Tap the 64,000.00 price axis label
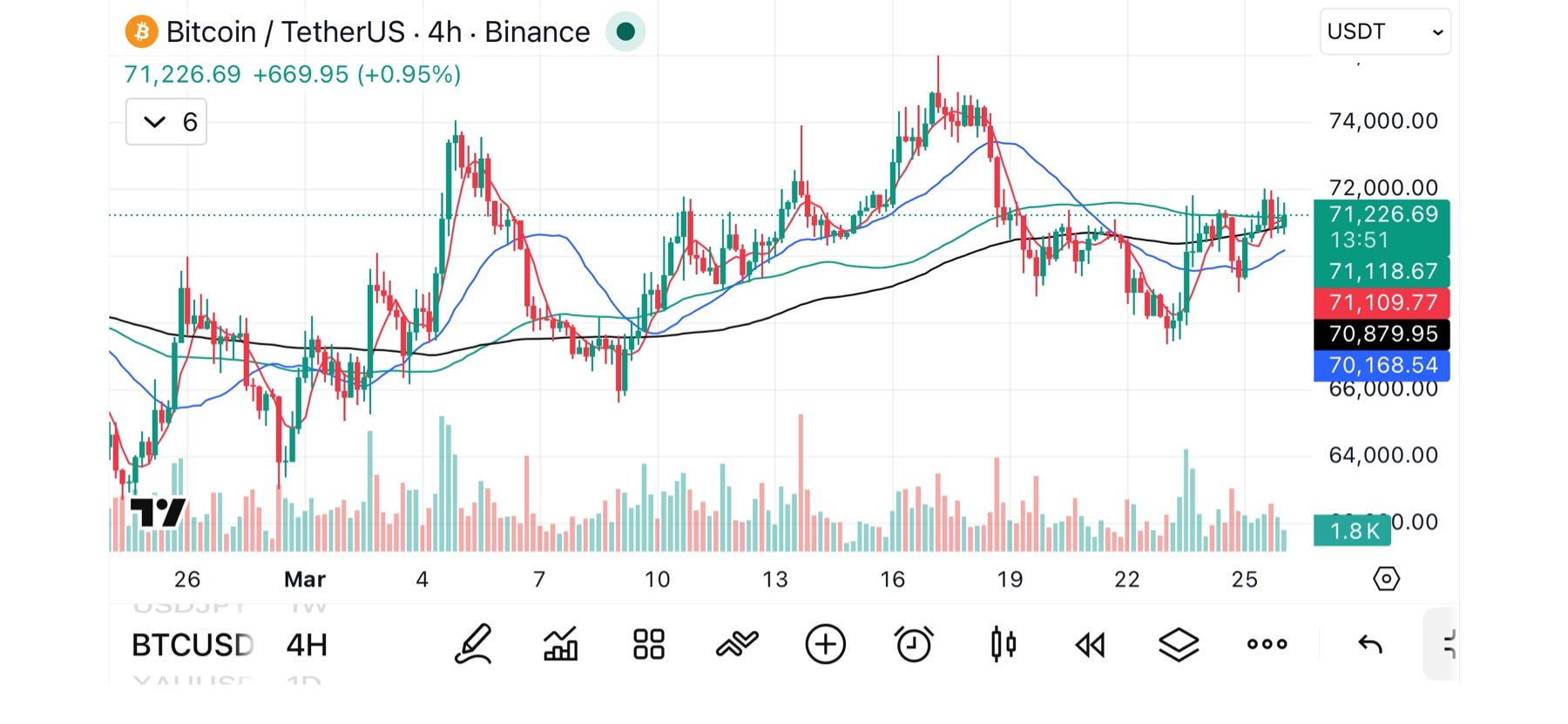This screenshot has width=1568, height=724. [x=1383, y=455]
